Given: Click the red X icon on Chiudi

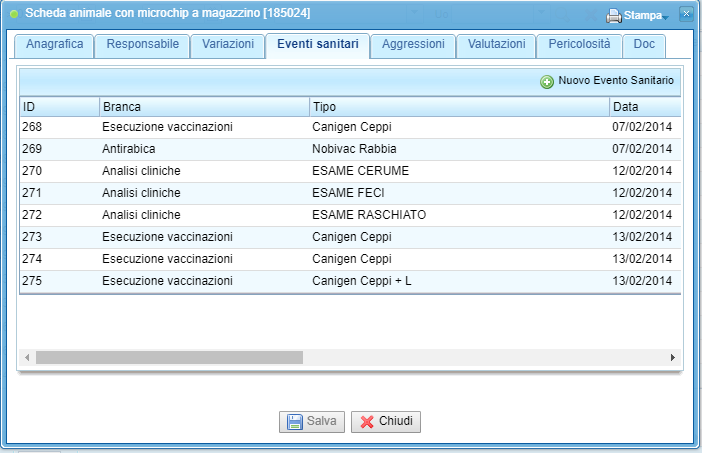Looking at the screenshot, I should pyautogui.click(x=367, y=422).
